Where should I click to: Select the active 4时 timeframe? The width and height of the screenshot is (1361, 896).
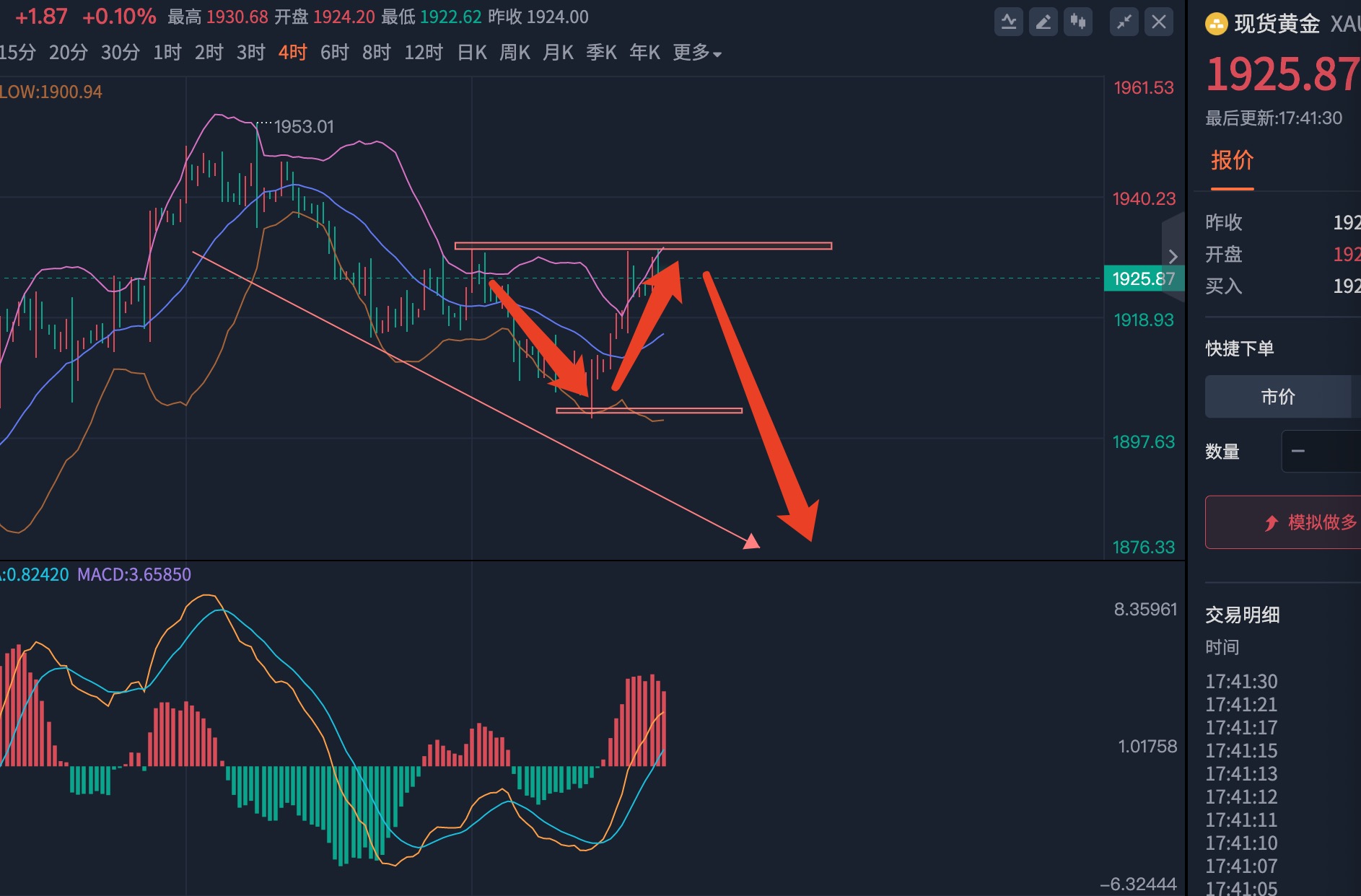point(293,53)
